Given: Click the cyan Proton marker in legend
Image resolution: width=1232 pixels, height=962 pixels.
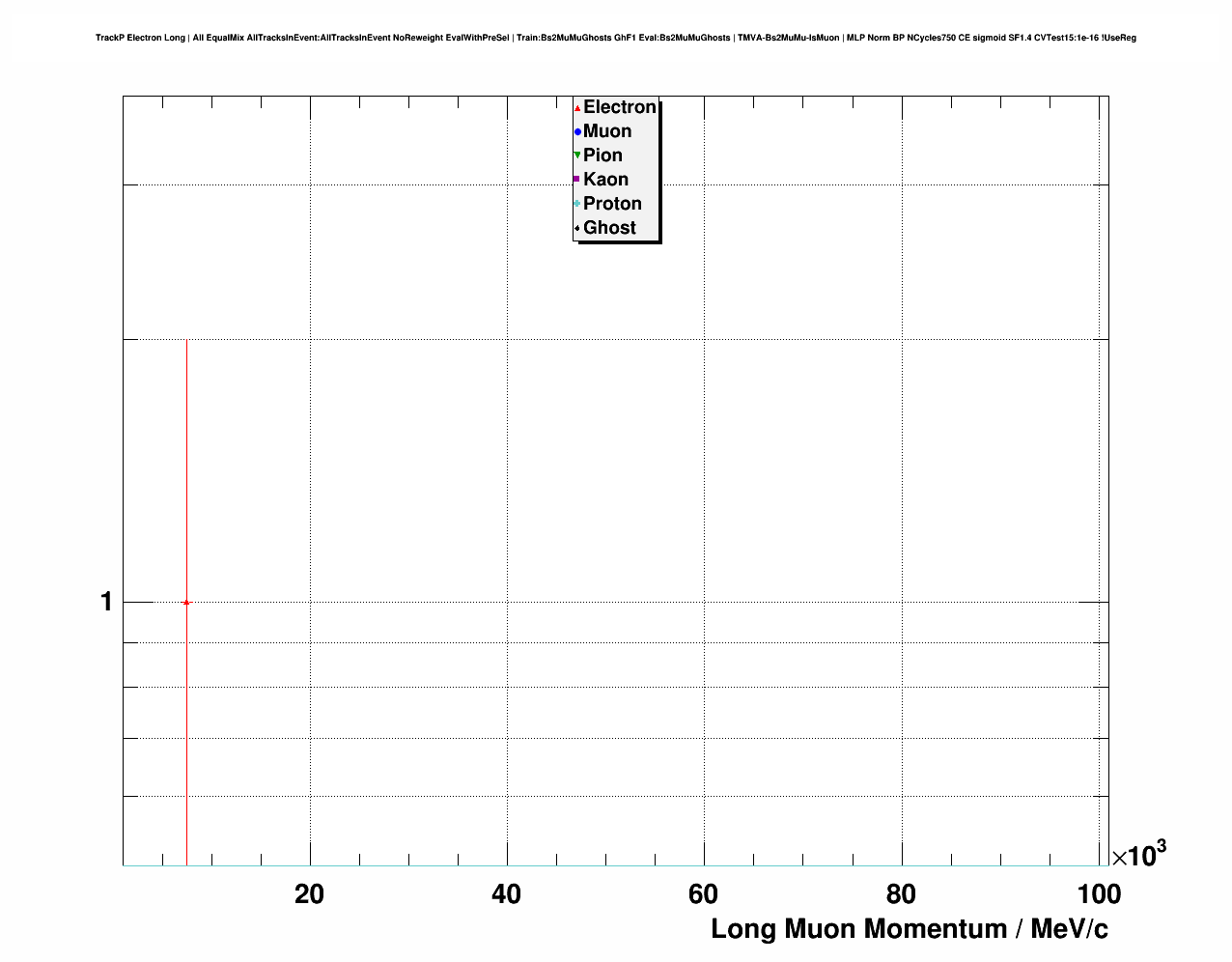Looking at the screenshot, I should pos(577,204).
